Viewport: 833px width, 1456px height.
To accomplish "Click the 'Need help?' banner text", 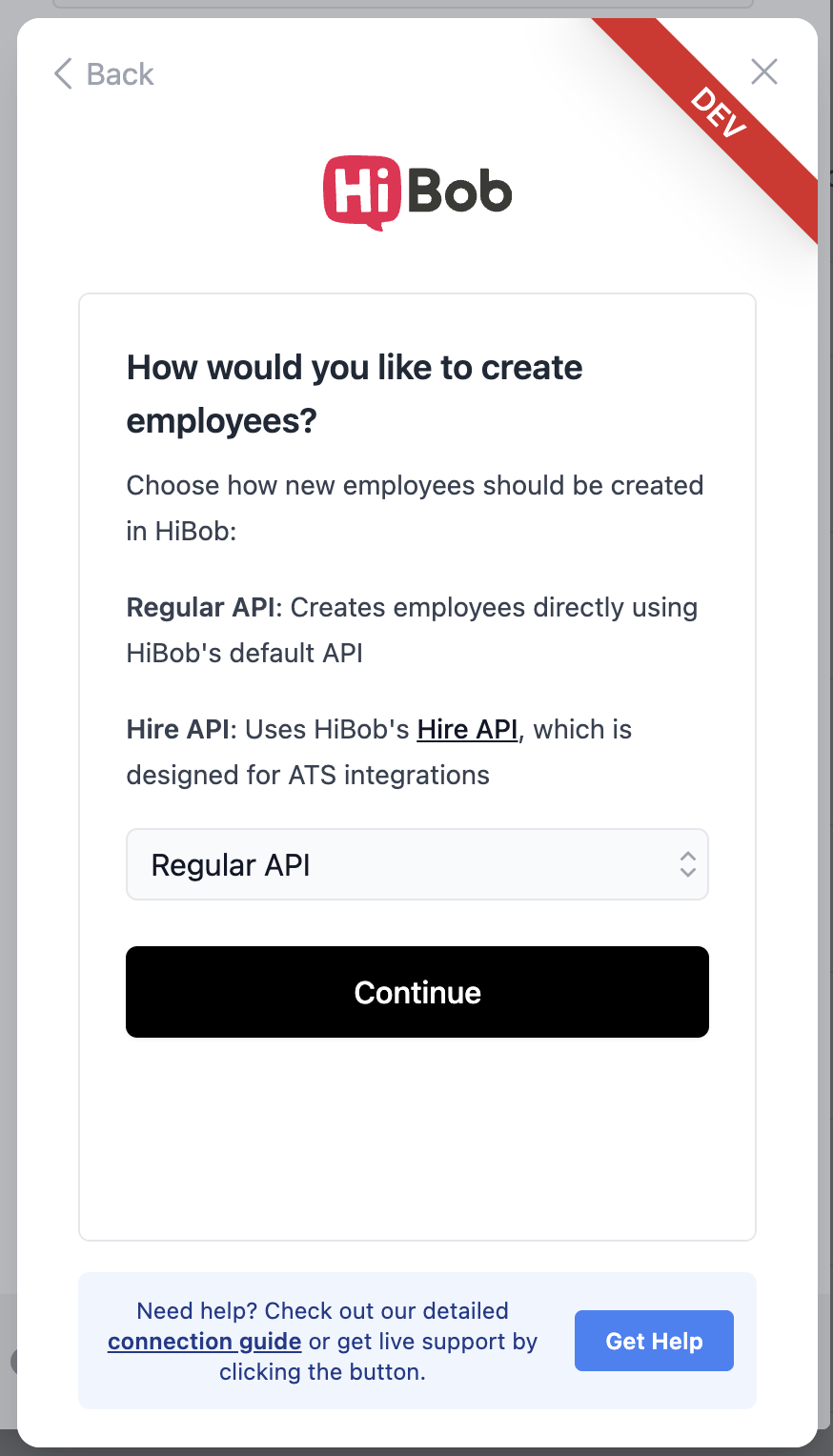I will (x=322, y=1311).
